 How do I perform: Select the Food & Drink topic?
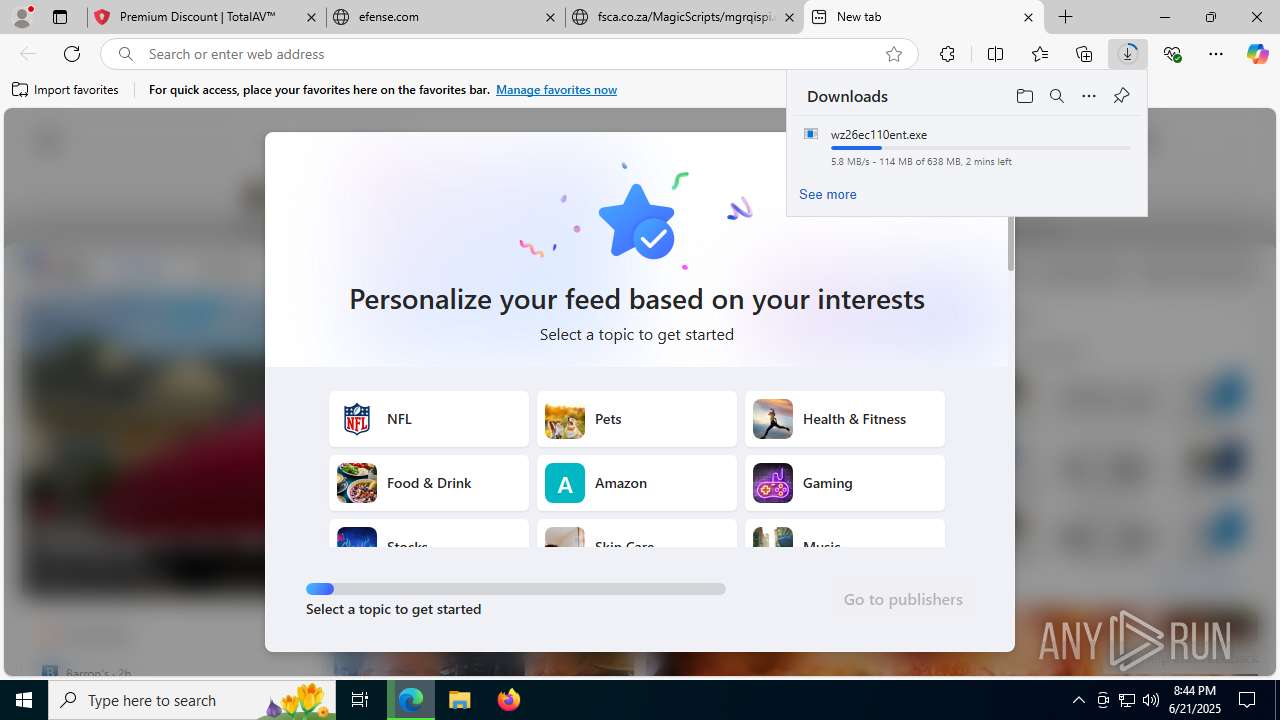(429, 483)
